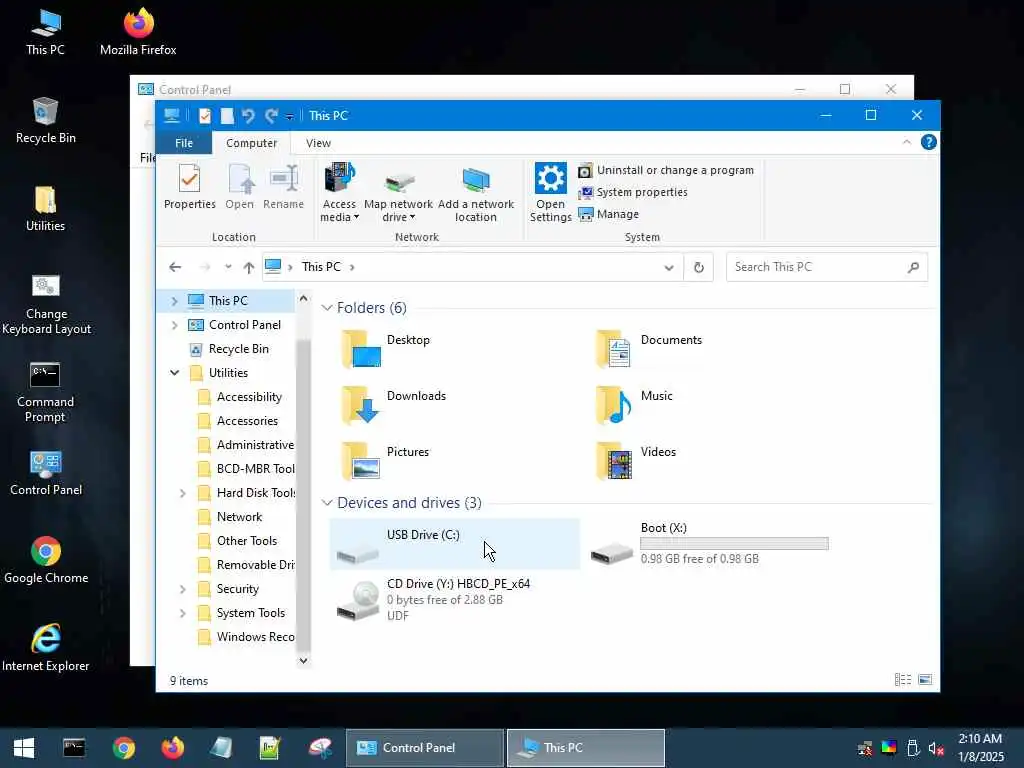Click the muted volume tray icon
Screen dimensions: 1024x768
(936, 748)
